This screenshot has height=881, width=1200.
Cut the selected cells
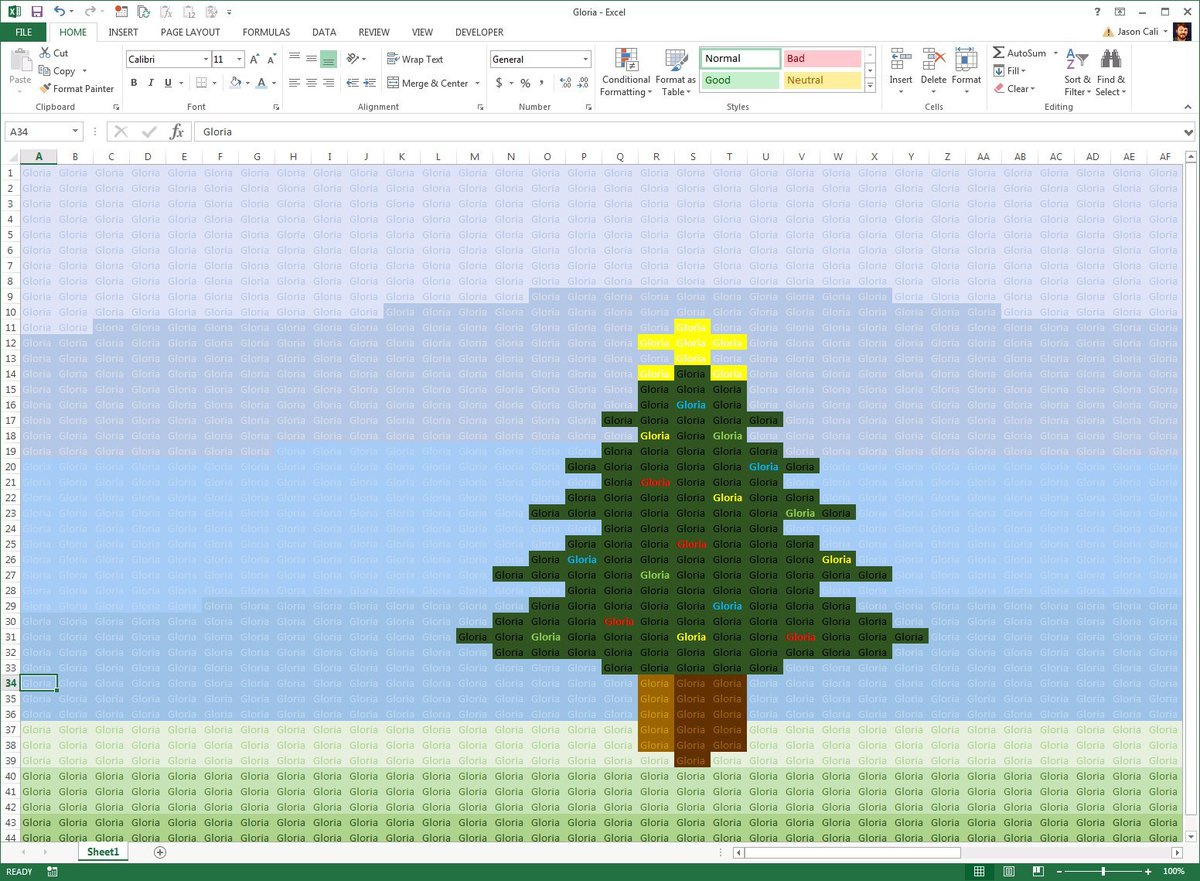[x=54, y=53]
